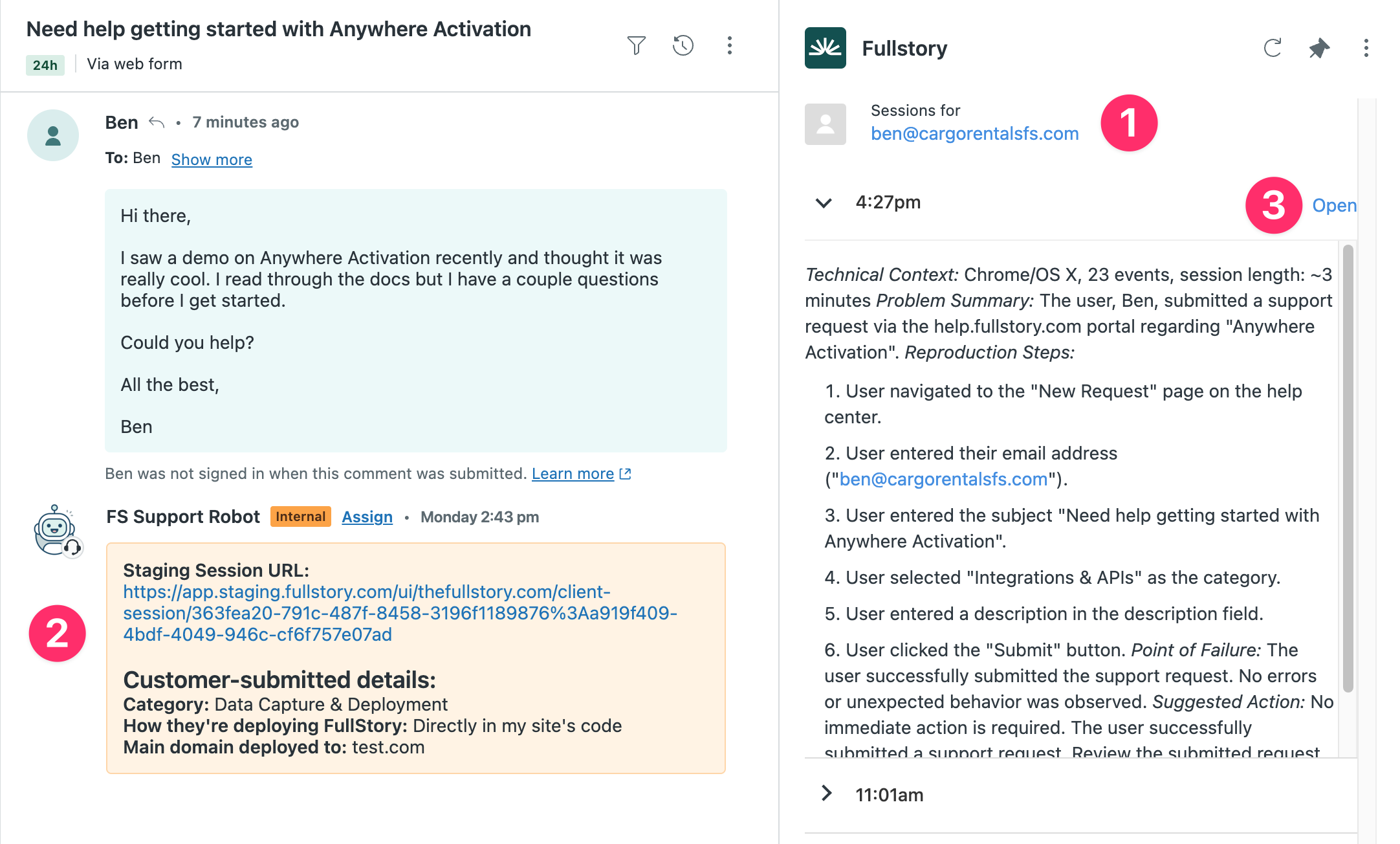Click the reply arrow next to Ben
Viewport: 1400px width, 844px height.
(157, 122)
